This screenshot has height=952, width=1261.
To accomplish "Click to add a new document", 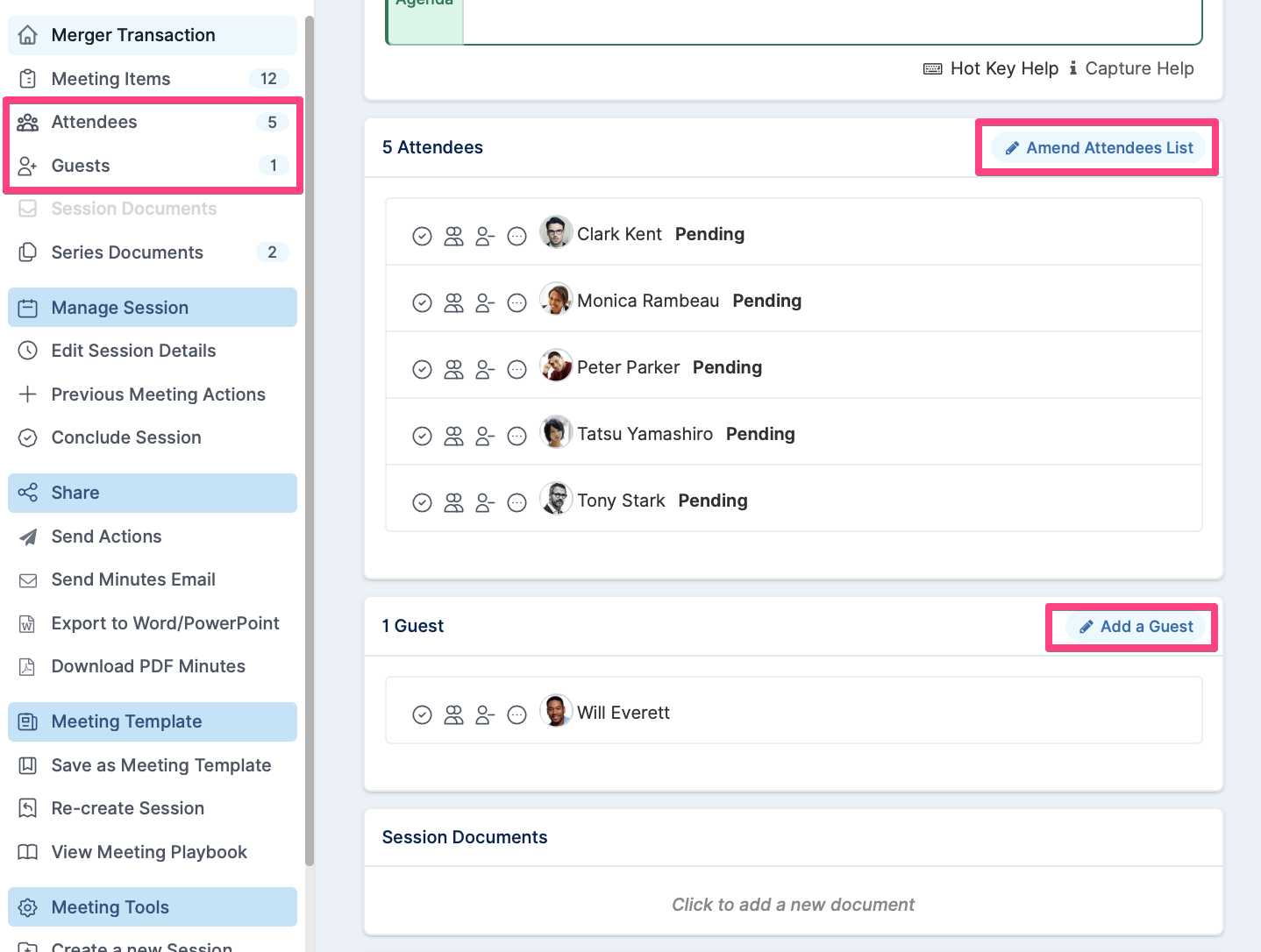I will click(x=793, y=905).
